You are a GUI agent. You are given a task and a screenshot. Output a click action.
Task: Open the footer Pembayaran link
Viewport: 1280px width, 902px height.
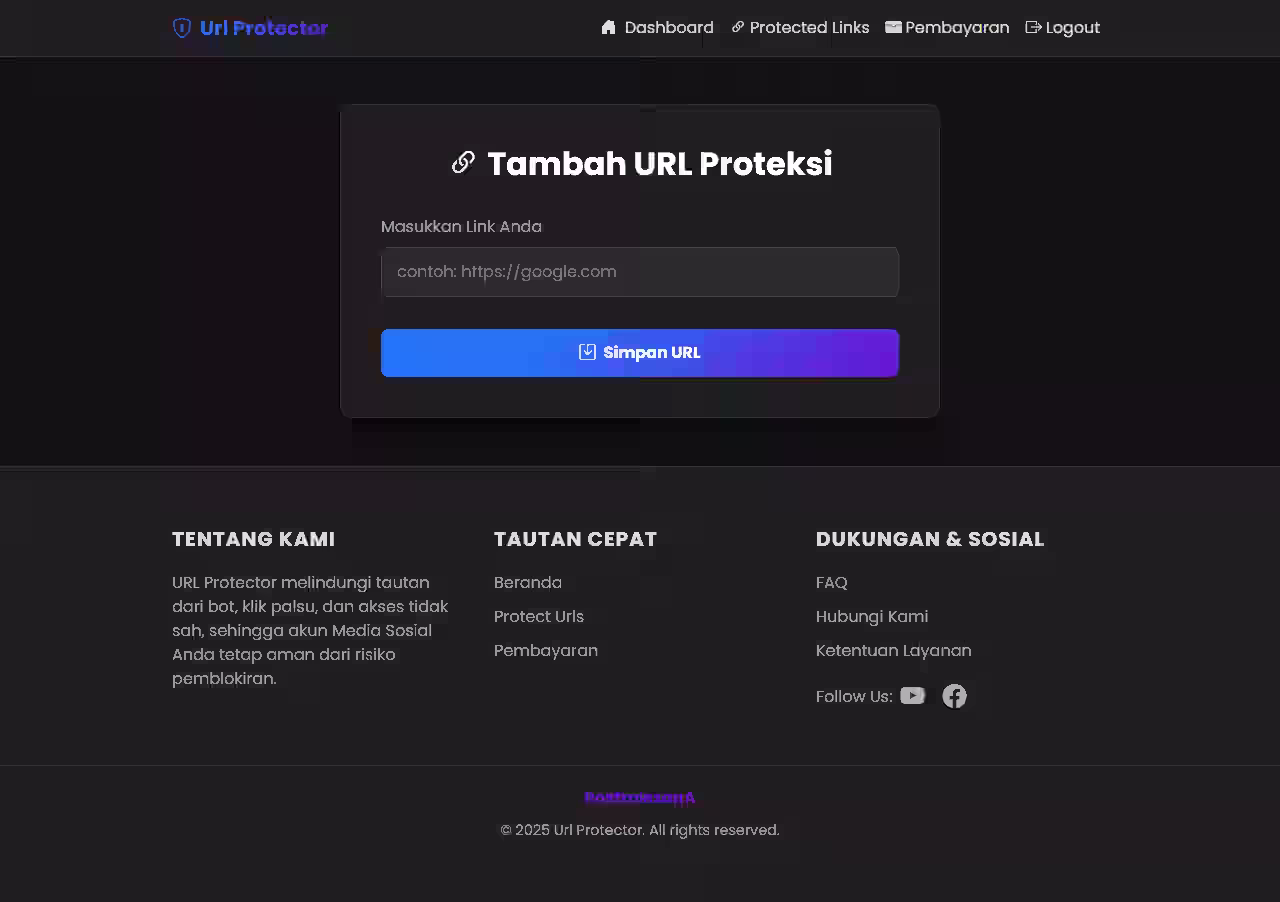click(546, 650)
